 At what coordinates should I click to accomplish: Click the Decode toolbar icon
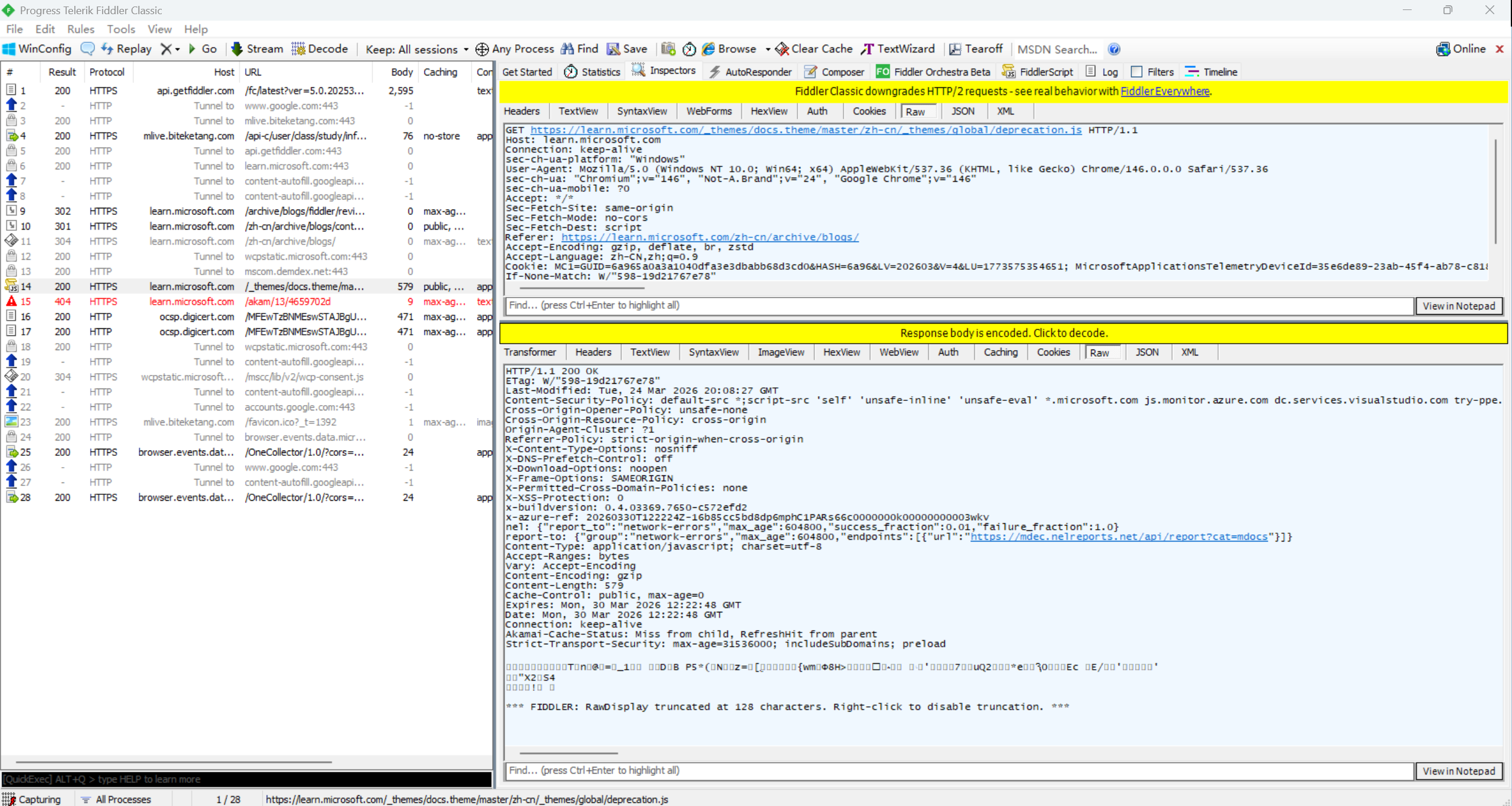(x=299, y=49)
